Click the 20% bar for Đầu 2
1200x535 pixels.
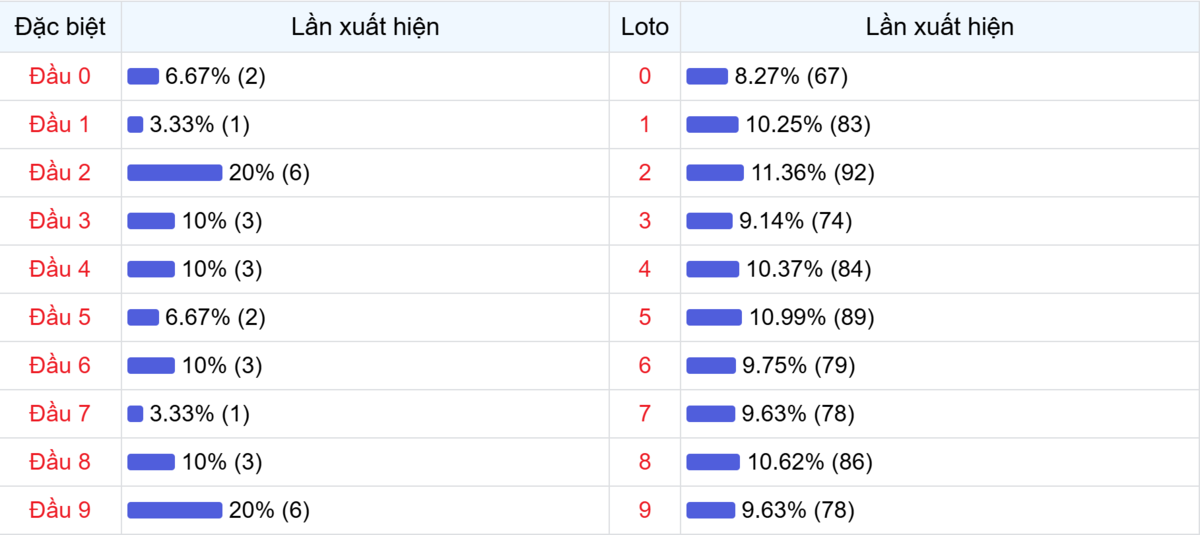(x=175, y=173)
